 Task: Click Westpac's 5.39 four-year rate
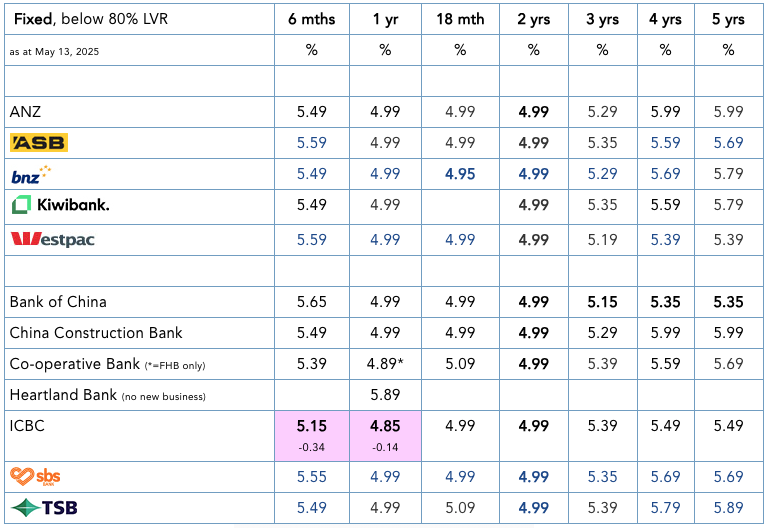(666, 240)
